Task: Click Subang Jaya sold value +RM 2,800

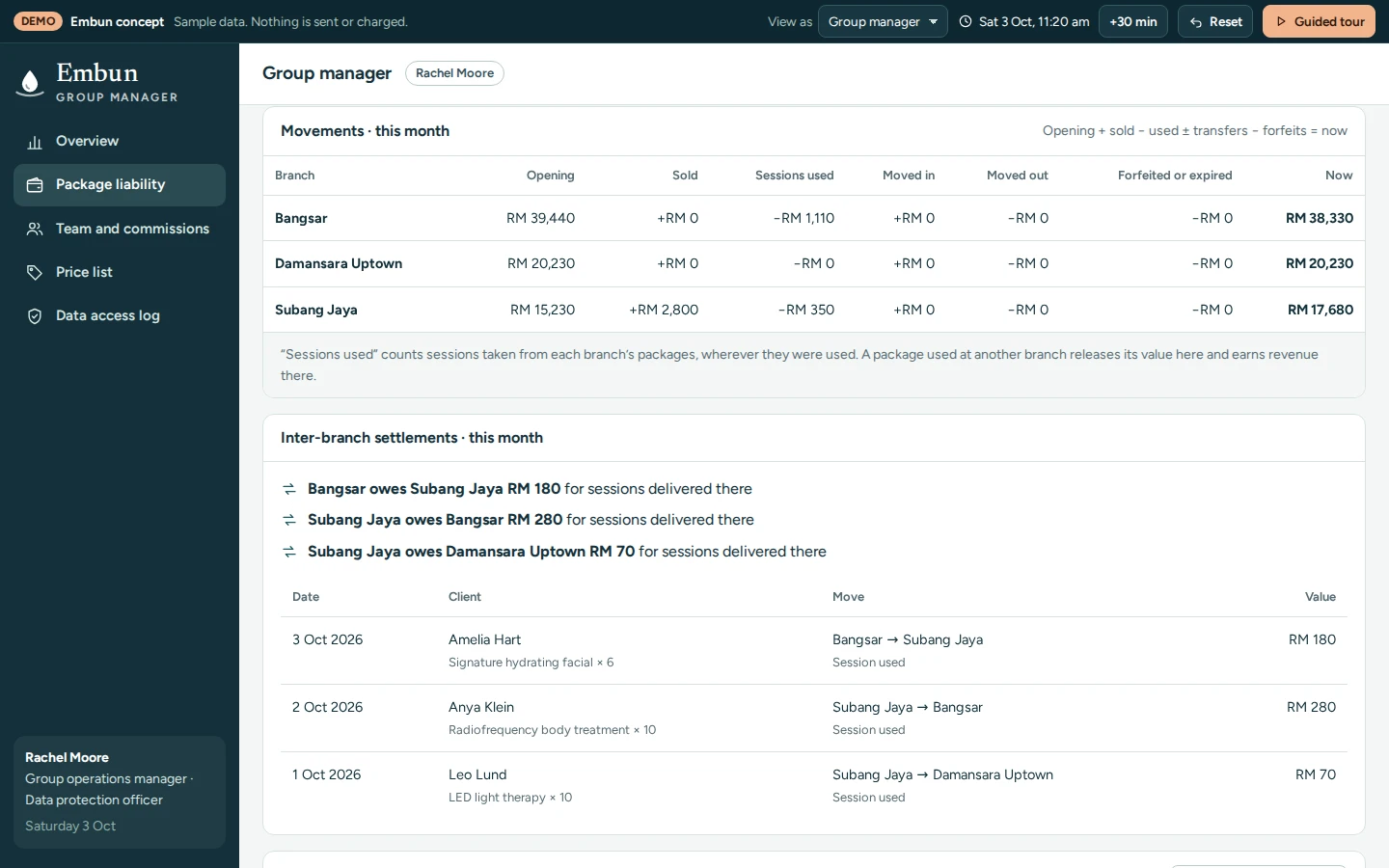Action: tap(664, 310)
